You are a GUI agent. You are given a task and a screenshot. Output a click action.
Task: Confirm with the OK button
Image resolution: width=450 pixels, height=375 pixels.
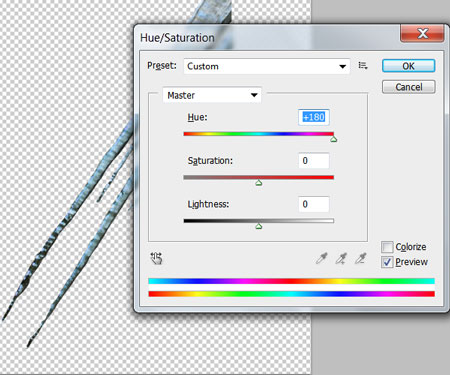(x=409, y=66)
